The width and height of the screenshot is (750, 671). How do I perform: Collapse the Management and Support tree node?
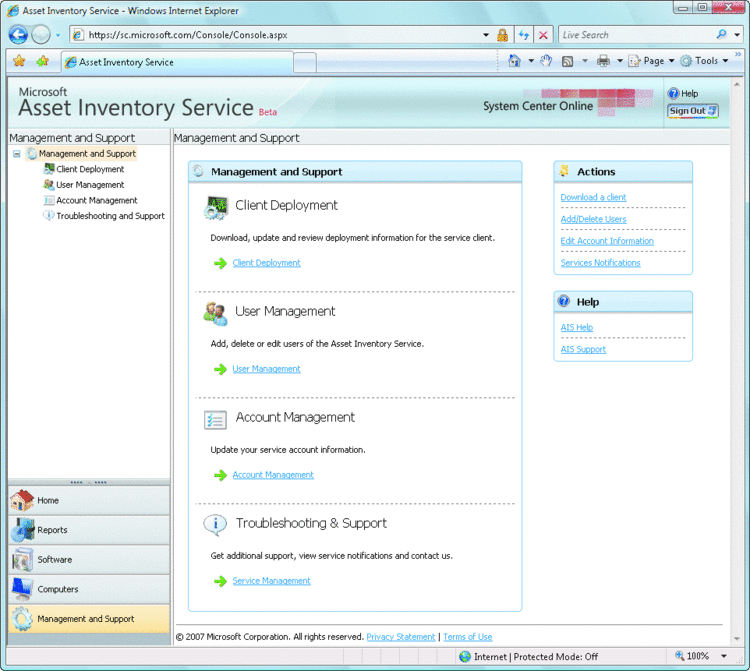coord(17,154)
